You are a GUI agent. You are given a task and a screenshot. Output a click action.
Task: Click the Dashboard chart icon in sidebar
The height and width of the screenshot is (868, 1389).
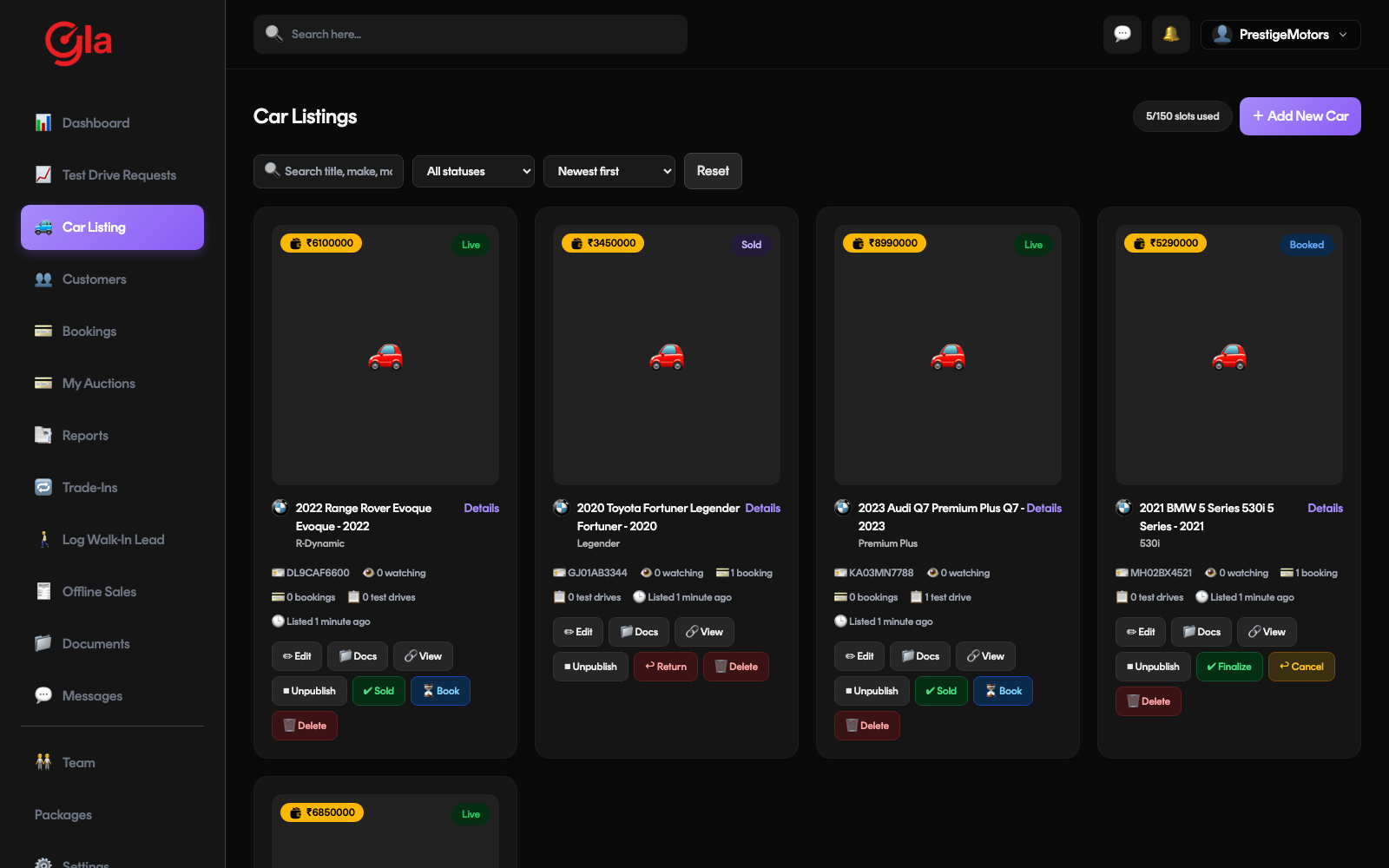pyautogui.click(x=43, y=123)
